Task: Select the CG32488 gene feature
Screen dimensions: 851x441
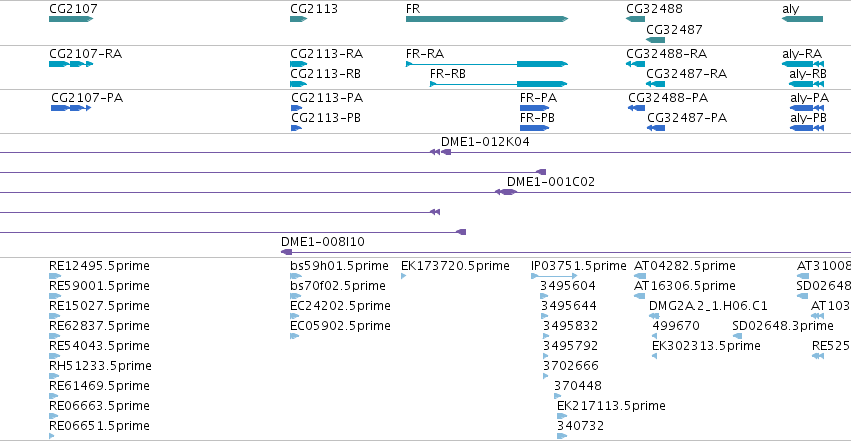Action: [x=636, y=19]
